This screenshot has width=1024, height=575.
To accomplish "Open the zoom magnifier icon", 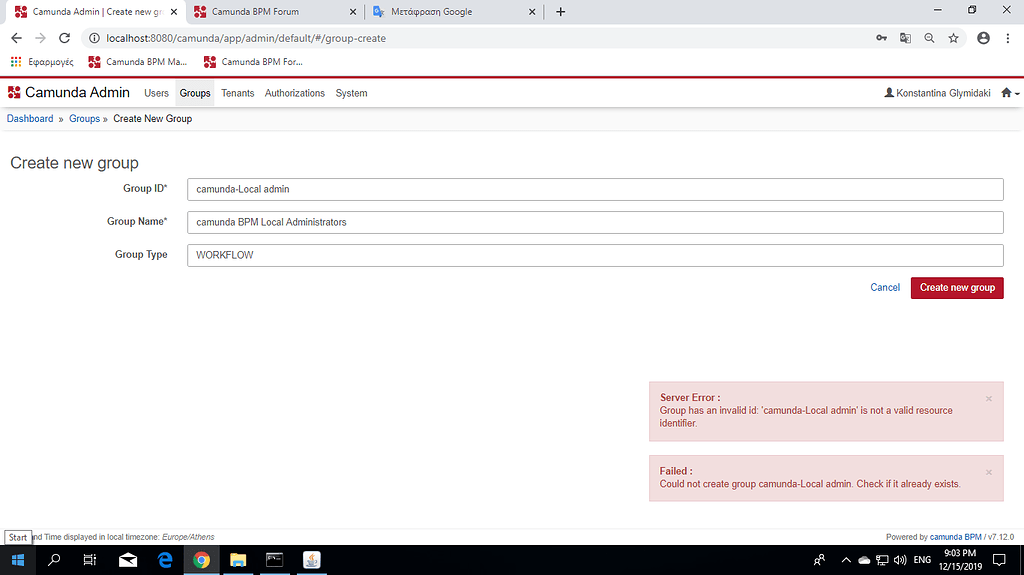I will (929, 38).
